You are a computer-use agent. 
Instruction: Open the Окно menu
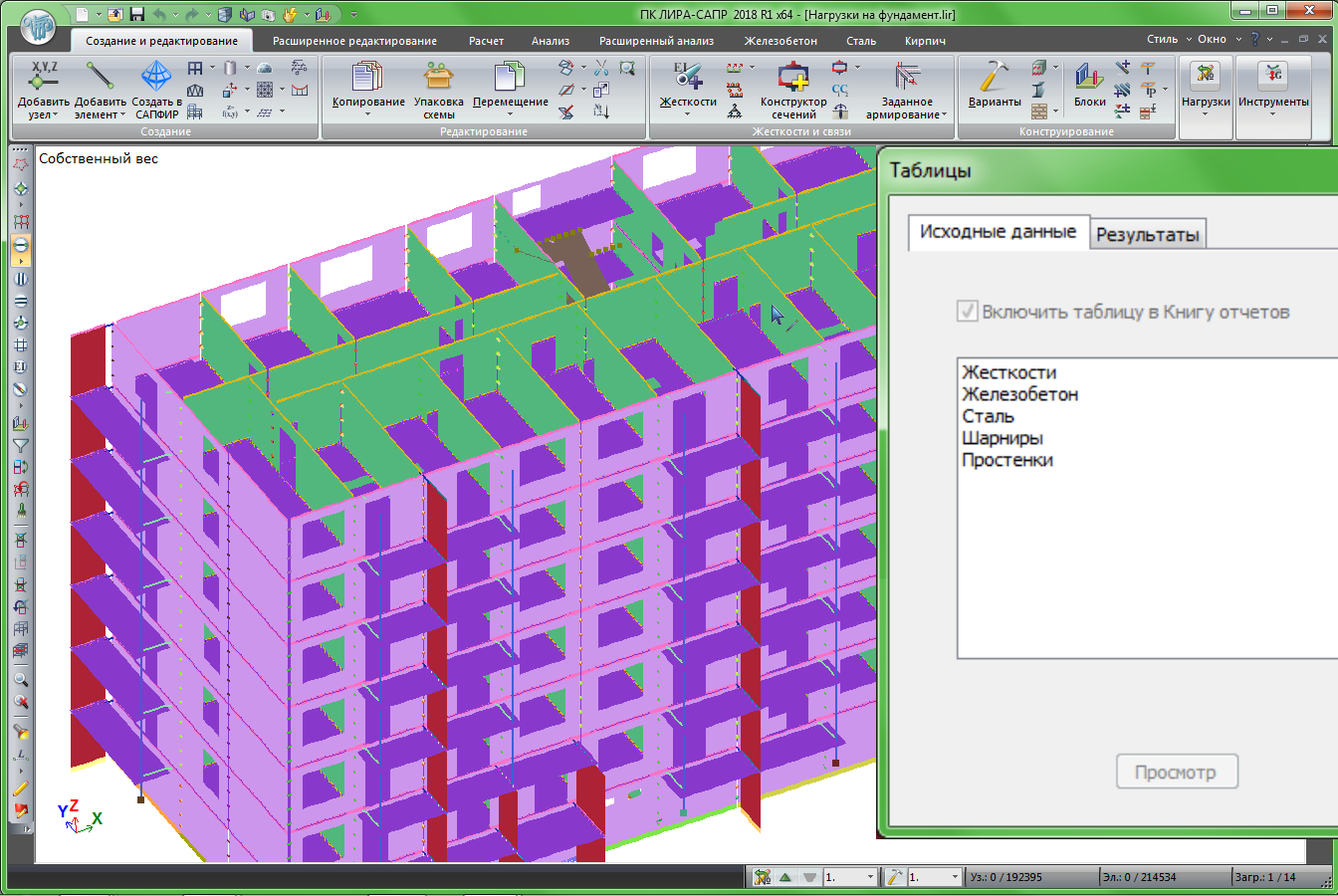pyautogui.click(x=1212, y=39)
